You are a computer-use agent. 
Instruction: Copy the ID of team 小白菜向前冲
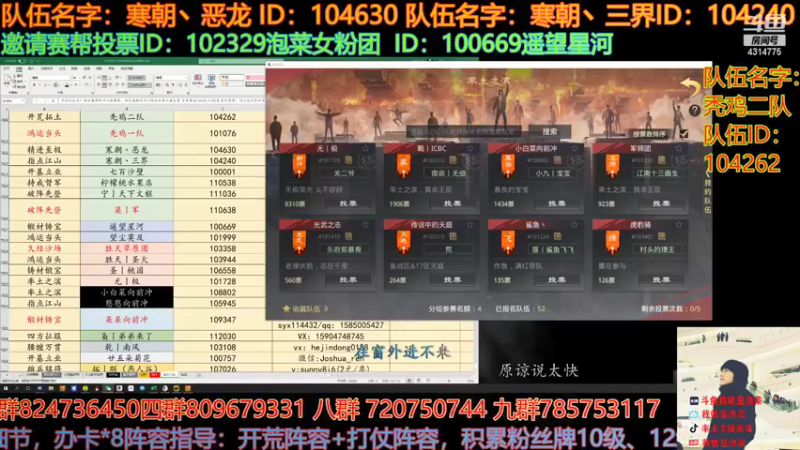pos(558,160)
